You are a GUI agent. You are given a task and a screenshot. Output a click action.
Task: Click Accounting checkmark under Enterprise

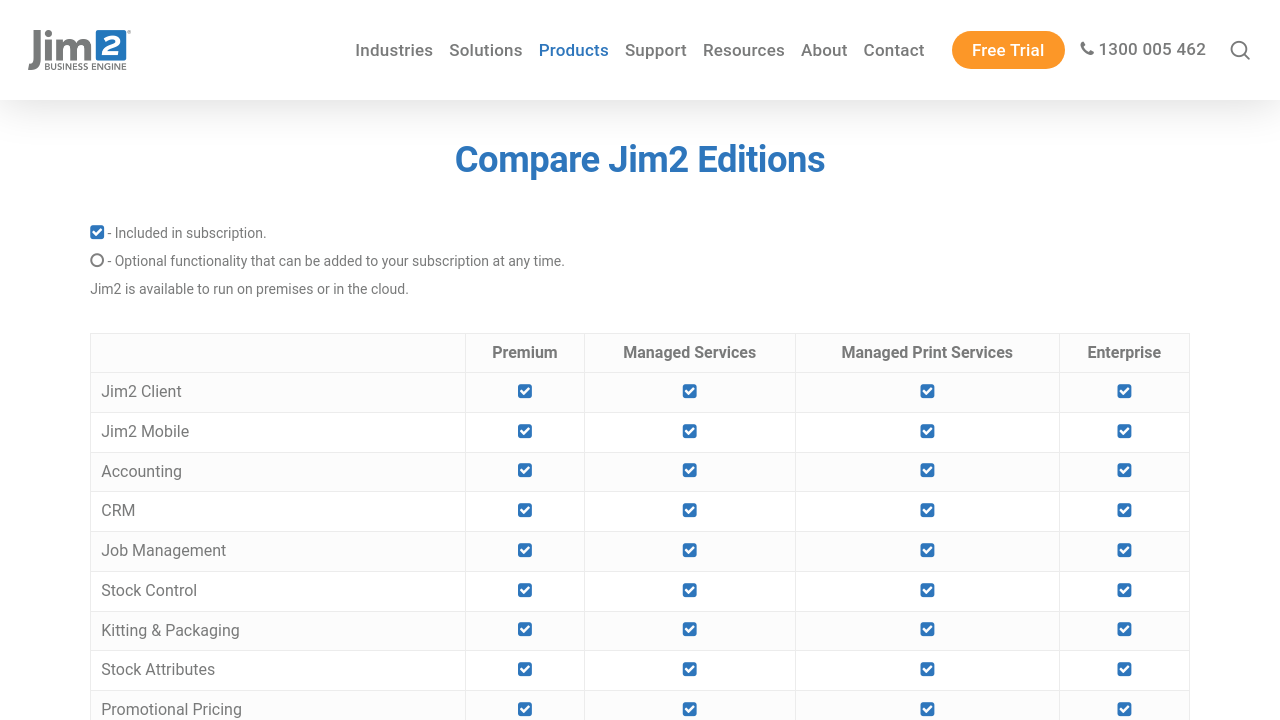point(1124,470)
